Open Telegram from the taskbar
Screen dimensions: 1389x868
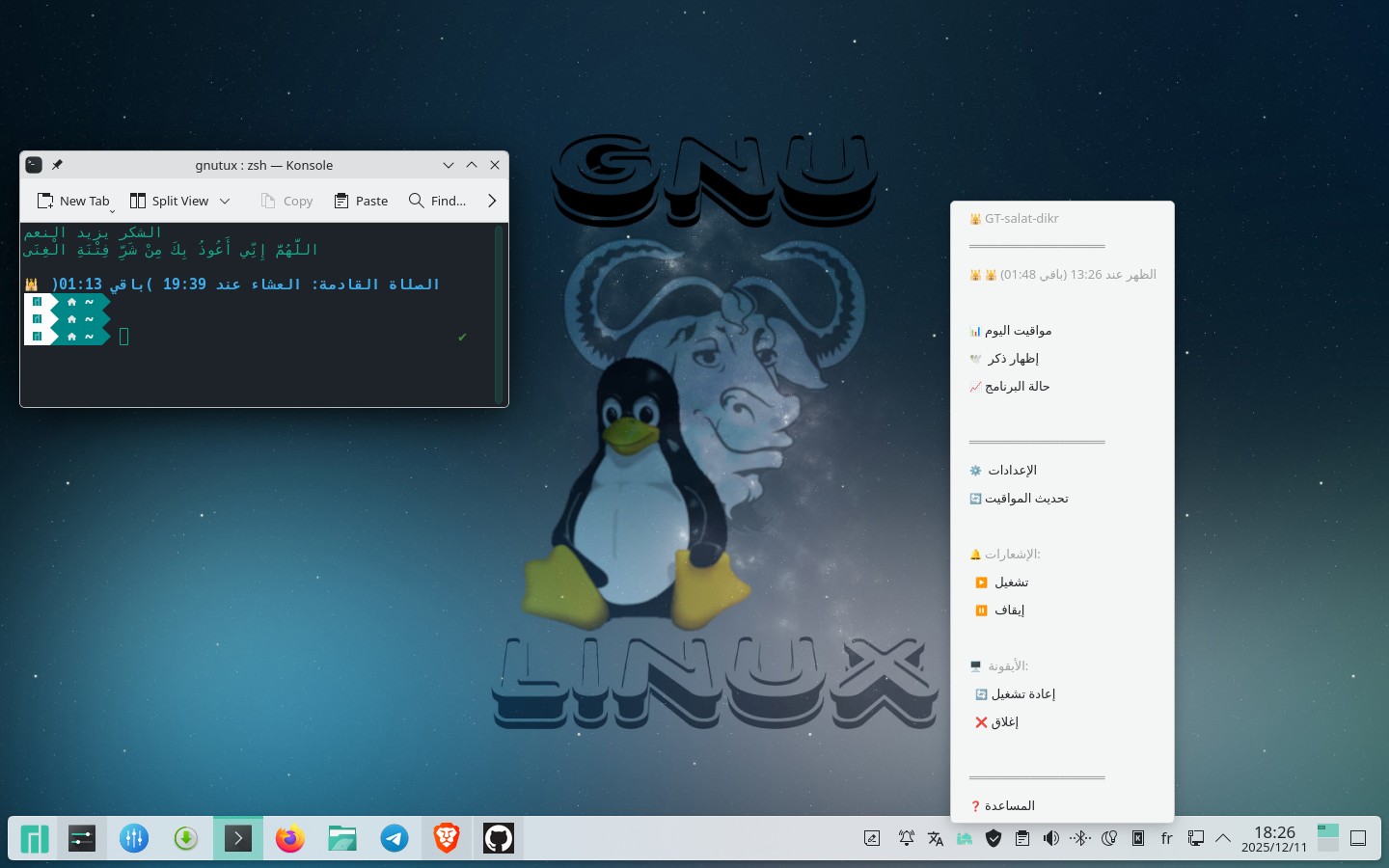(x=394, y=839)
